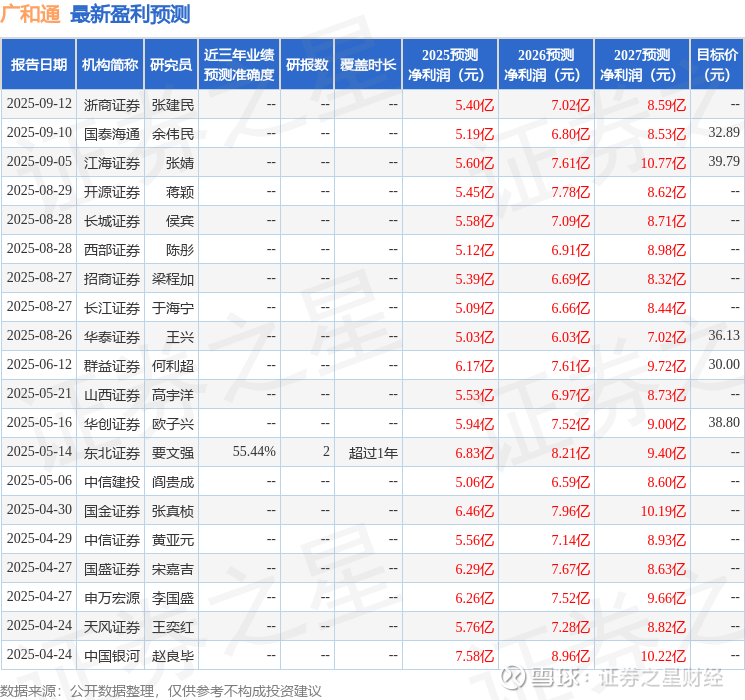Screen dimensions: 745x700
Task: Click 9.66亿 in 申万宏源 row
Action: point(667,598)
